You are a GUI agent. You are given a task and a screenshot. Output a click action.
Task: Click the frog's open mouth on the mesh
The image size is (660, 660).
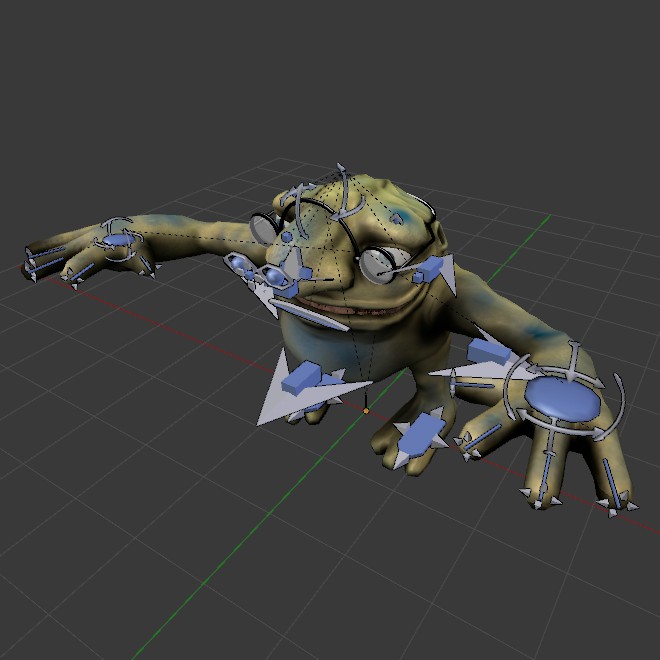click(345, 308)
